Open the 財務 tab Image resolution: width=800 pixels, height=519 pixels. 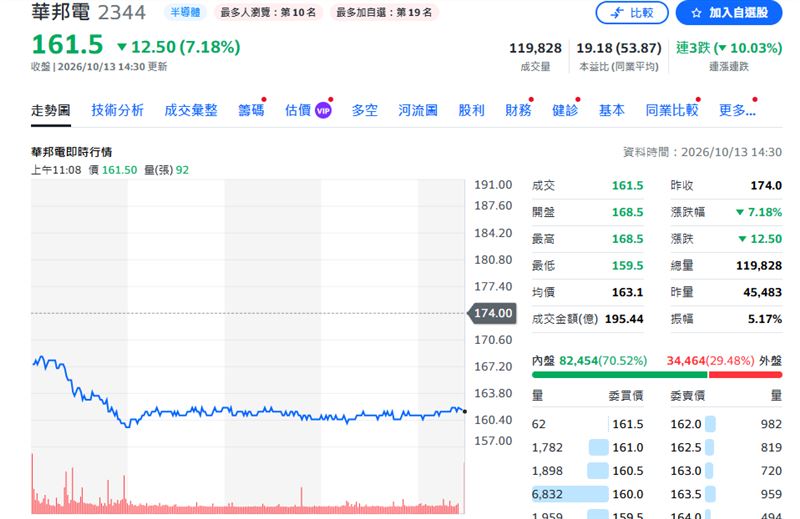click(x=518, y=110)
